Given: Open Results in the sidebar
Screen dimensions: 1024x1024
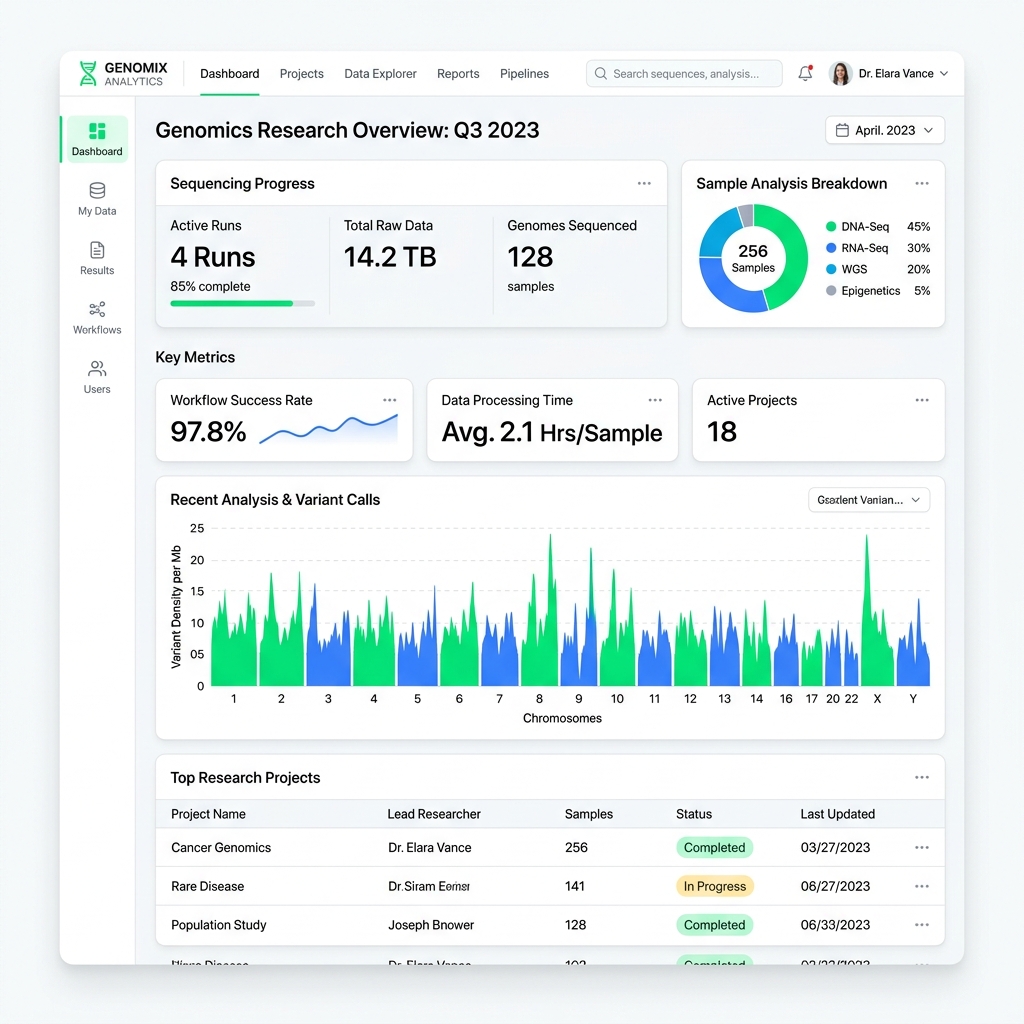Looking at the screenshot, I should tap(97, 258).
